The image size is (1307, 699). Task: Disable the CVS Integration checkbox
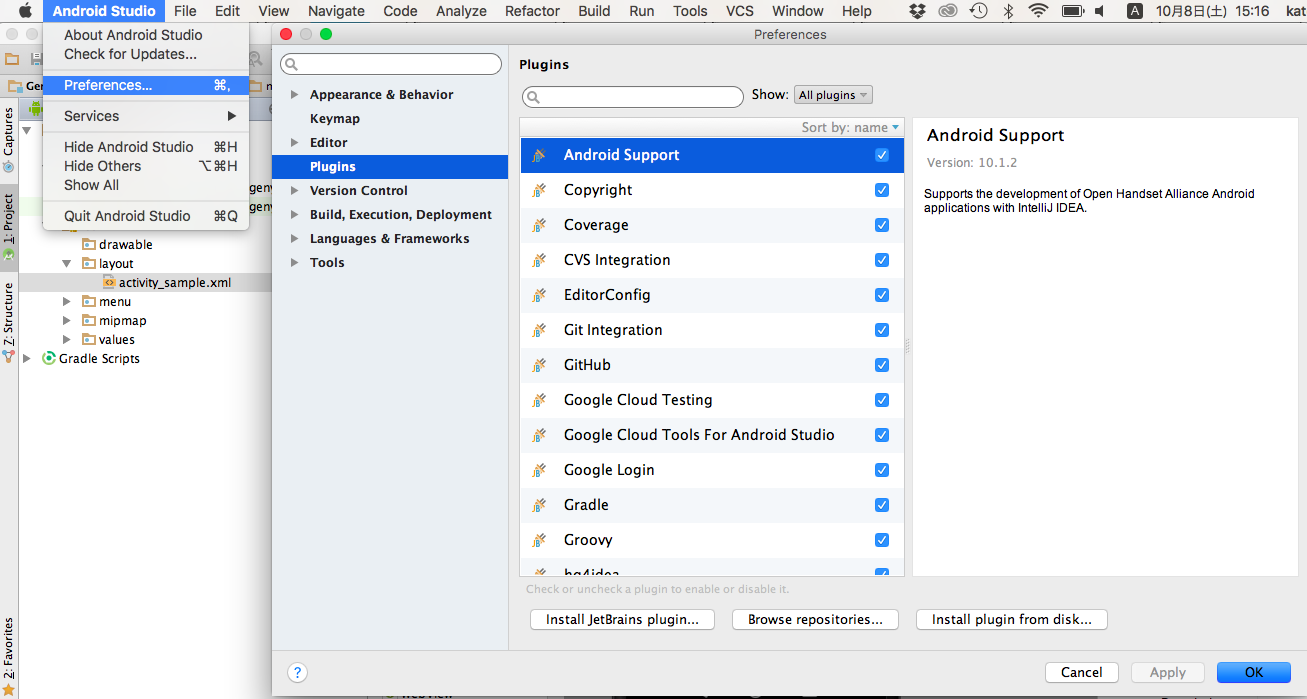tap(882, 260)
